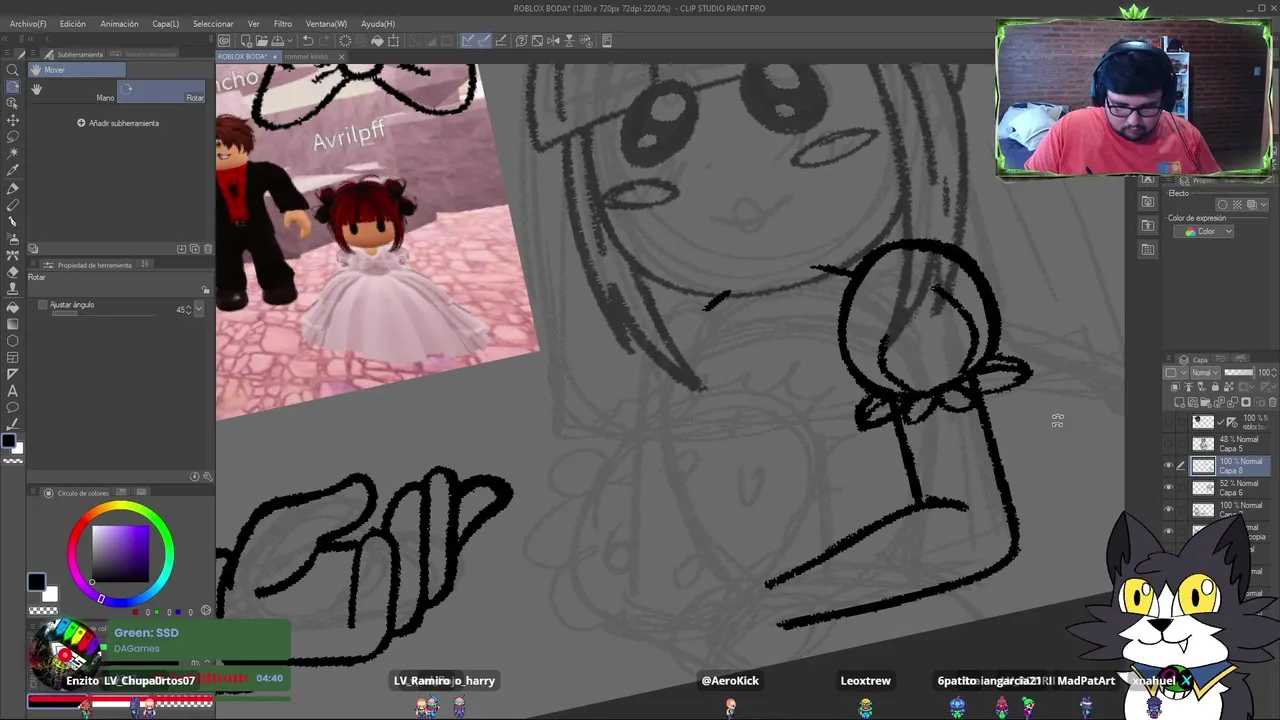The height and width of the screenshot is (720, 1280).
Task: Show the Capa 5 layer
Action: click(x=1168, y=444)
